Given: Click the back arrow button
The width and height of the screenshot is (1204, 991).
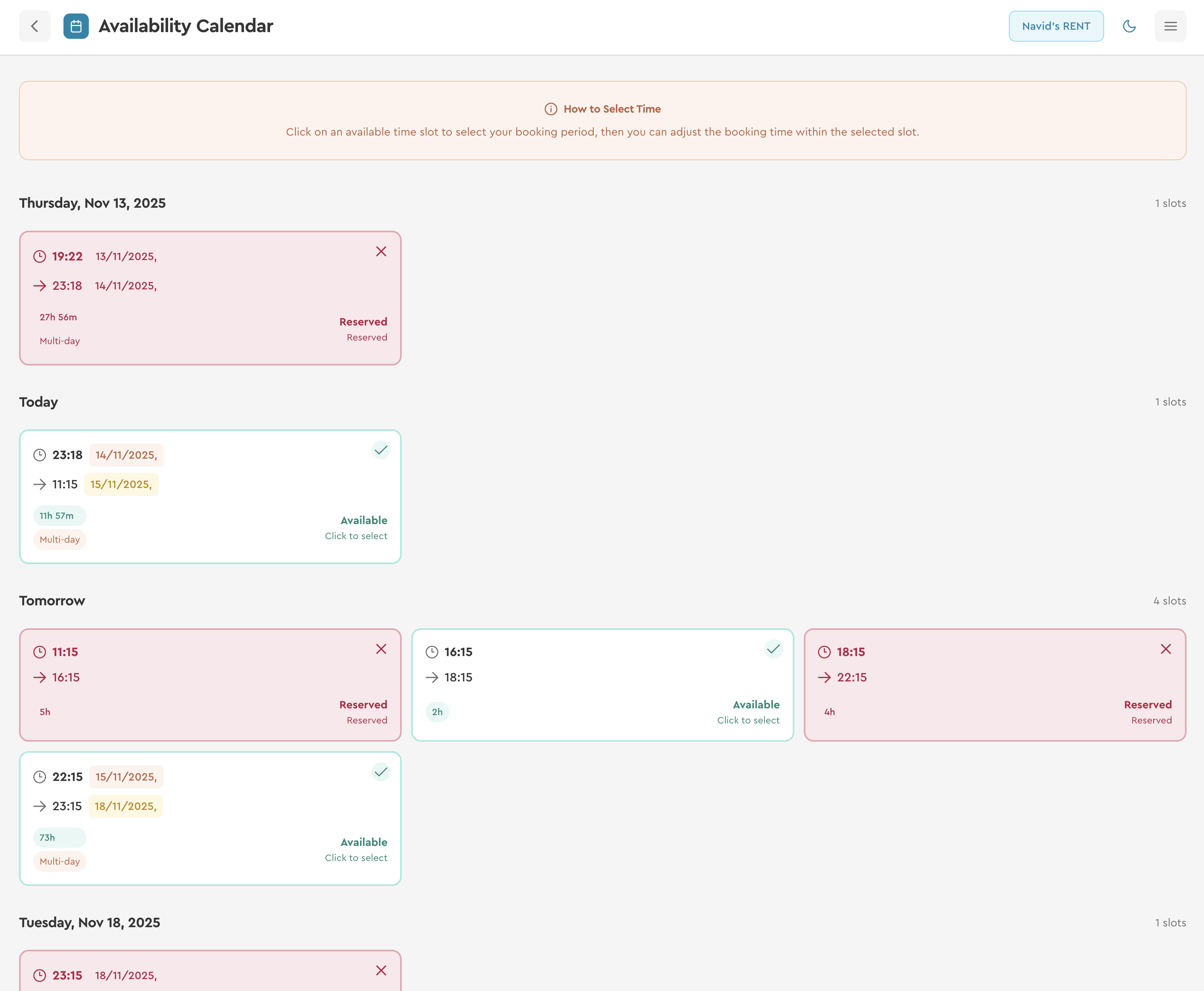Looking at the screenshot, I should [x=34, y=26].
